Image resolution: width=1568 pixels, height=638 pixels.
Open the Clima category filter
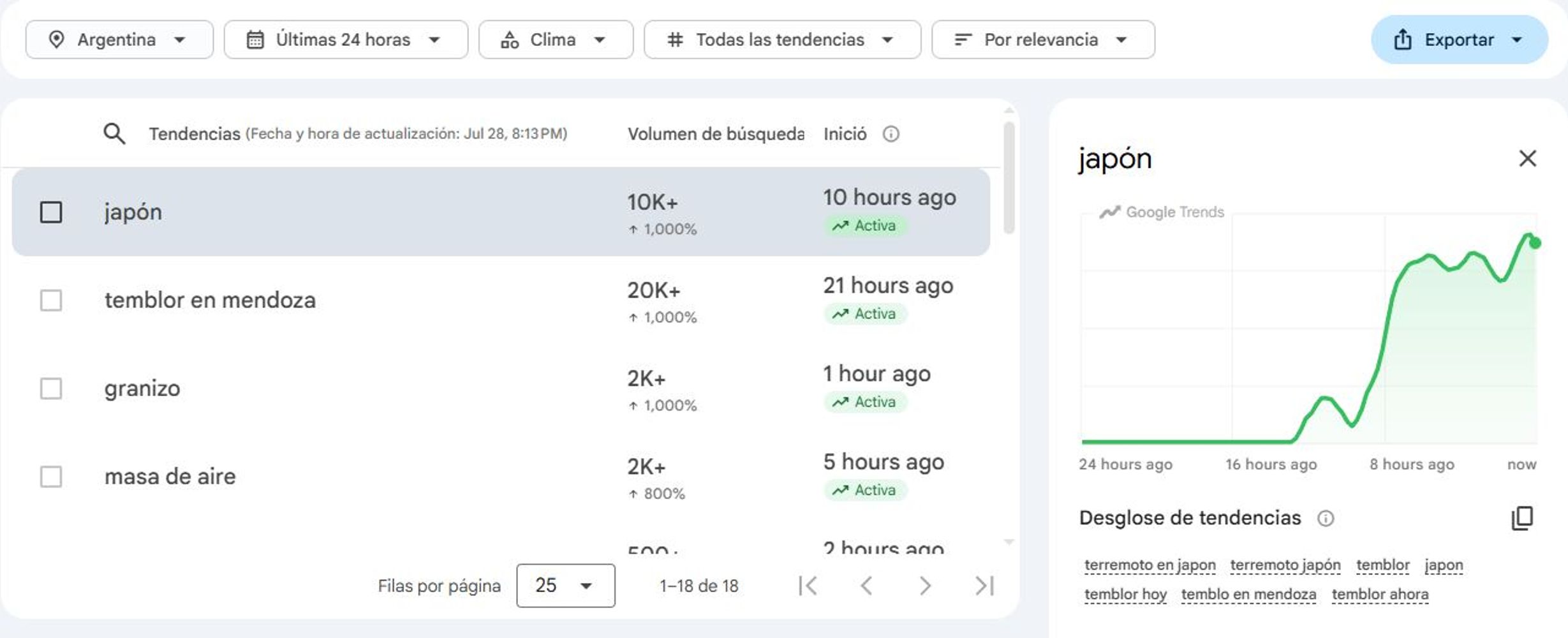[x=556, y=40]
